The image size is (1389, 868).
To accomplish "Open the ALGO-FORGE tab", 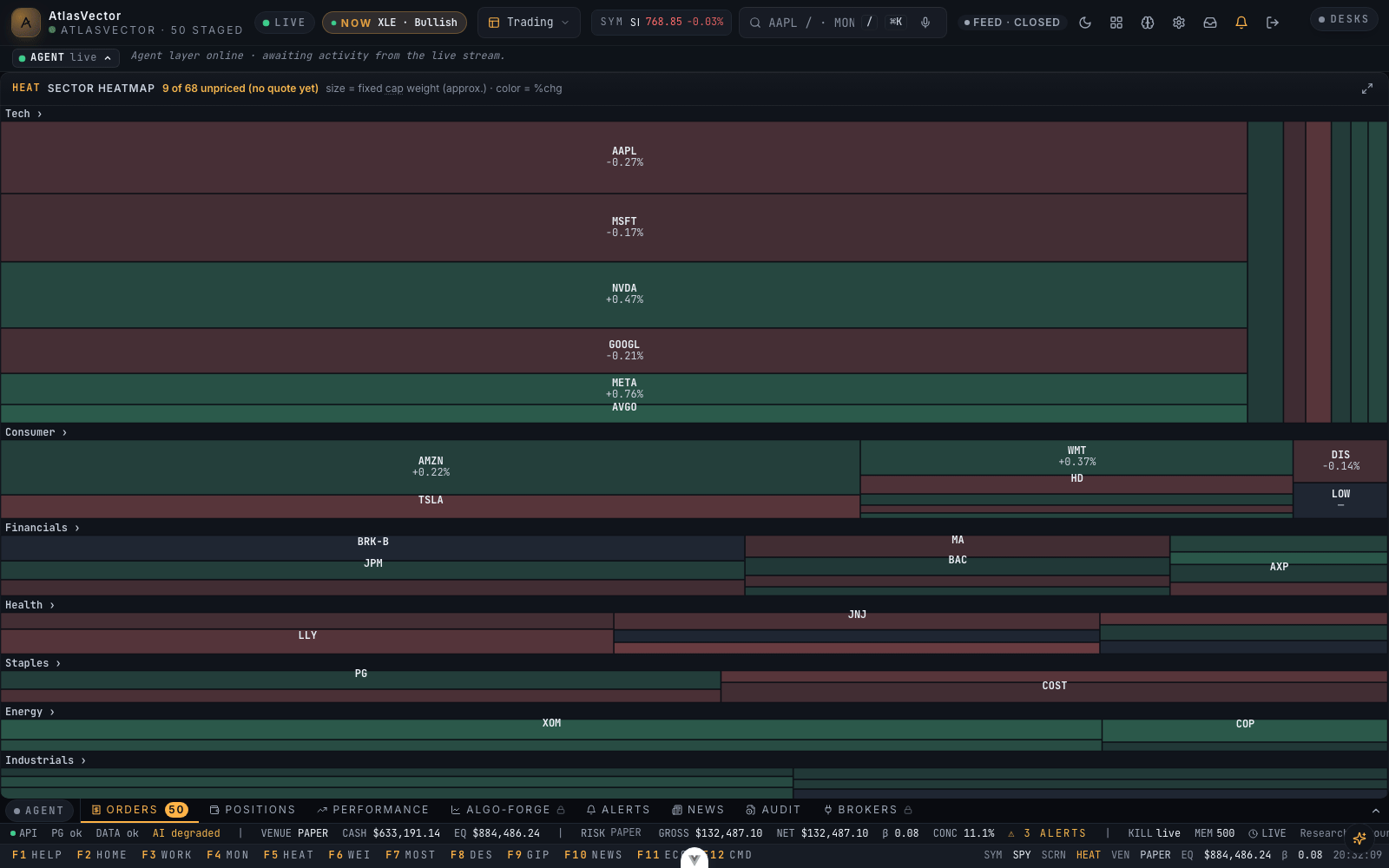I will pyautogui.click(x=508, y=810).
